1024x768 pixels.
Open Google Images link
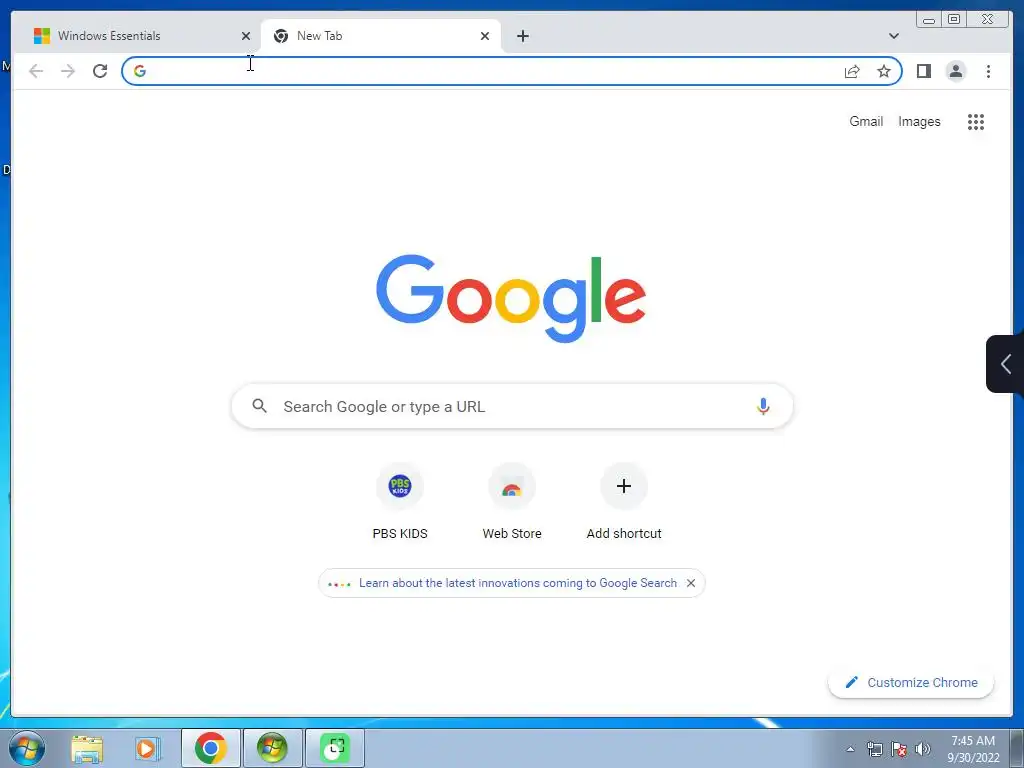[x=919, y=121]
